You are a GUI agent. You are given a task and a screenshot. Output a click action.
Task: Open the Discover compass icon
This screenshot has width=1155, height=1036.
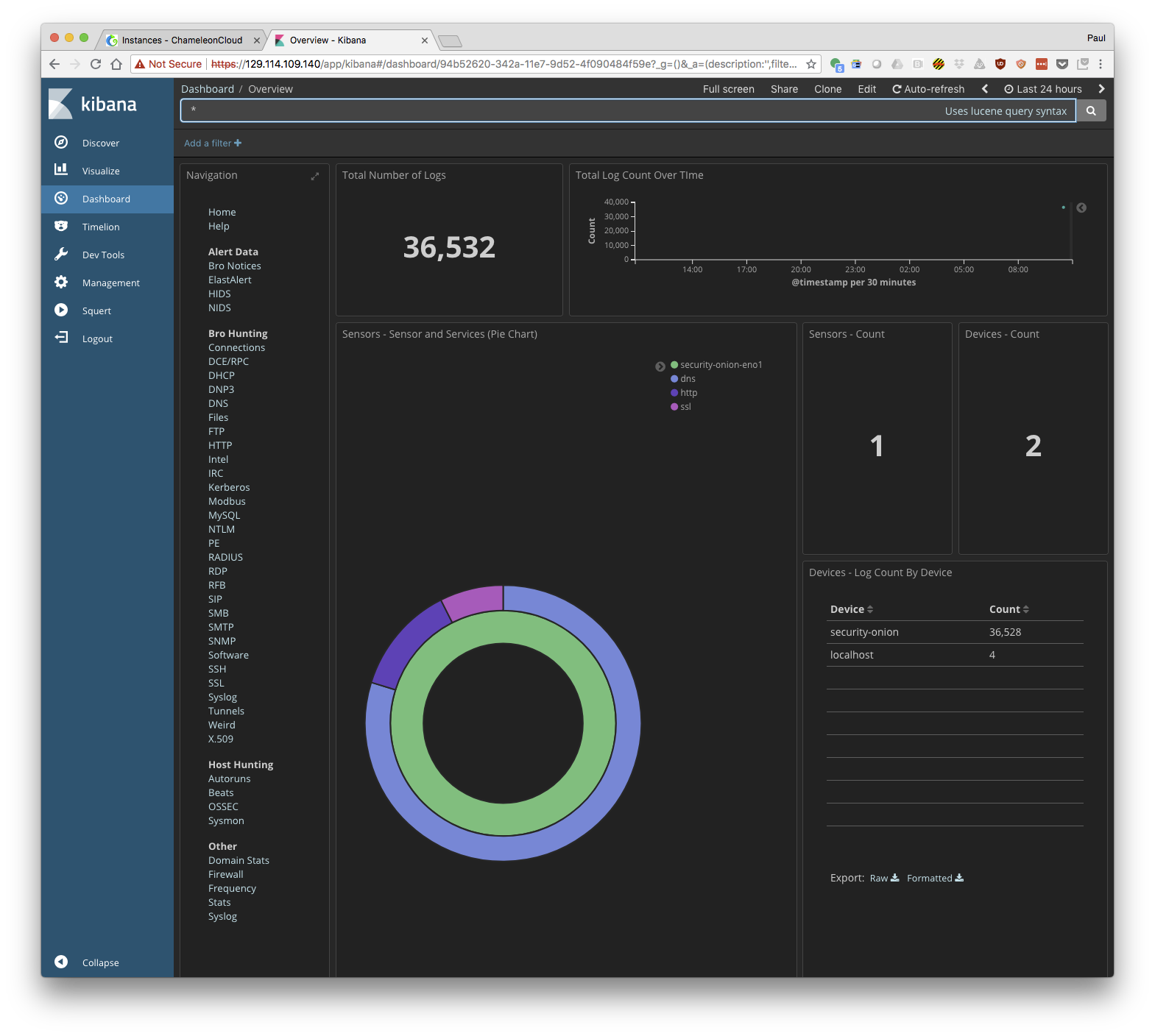61,142
